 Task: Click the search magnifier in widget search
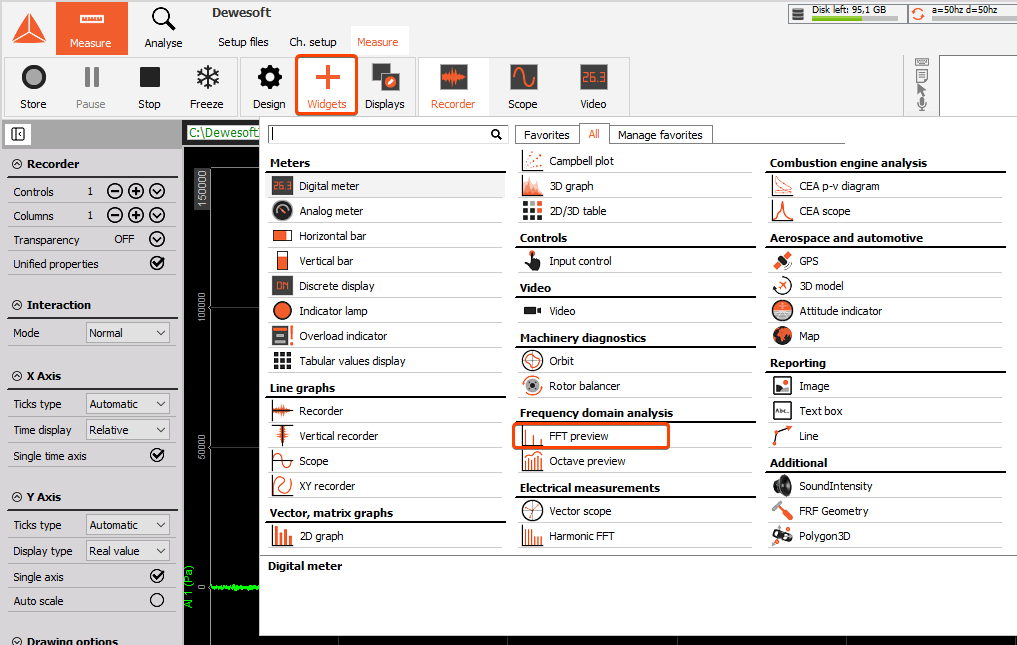496,134
